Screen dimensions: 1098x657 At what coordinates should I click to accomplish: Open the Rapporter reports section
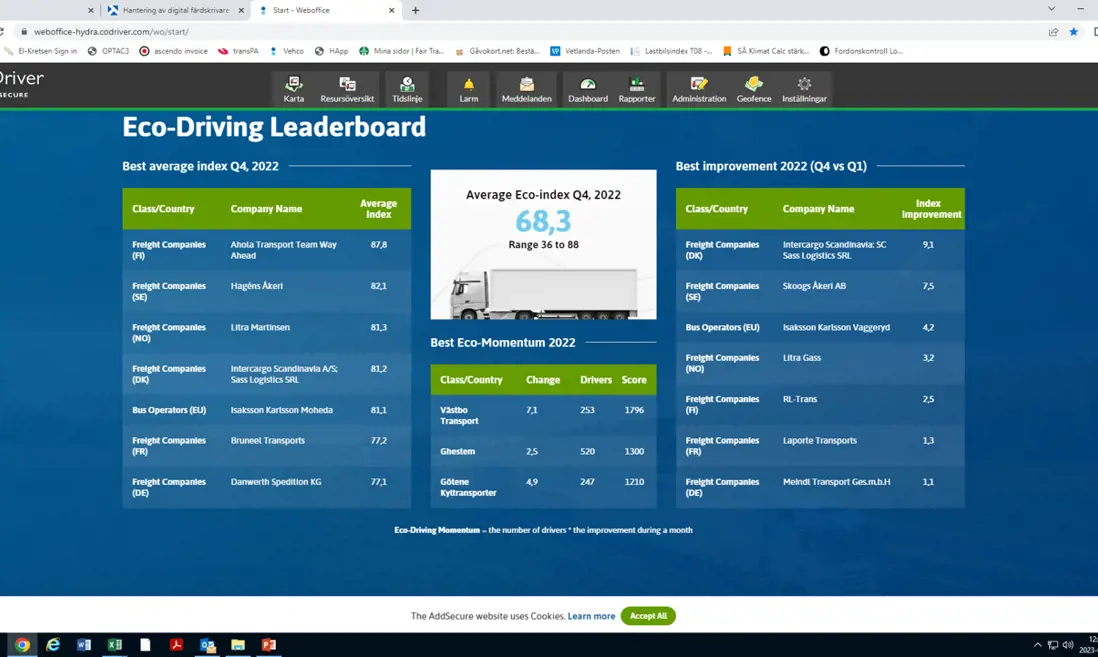(637, 89)
